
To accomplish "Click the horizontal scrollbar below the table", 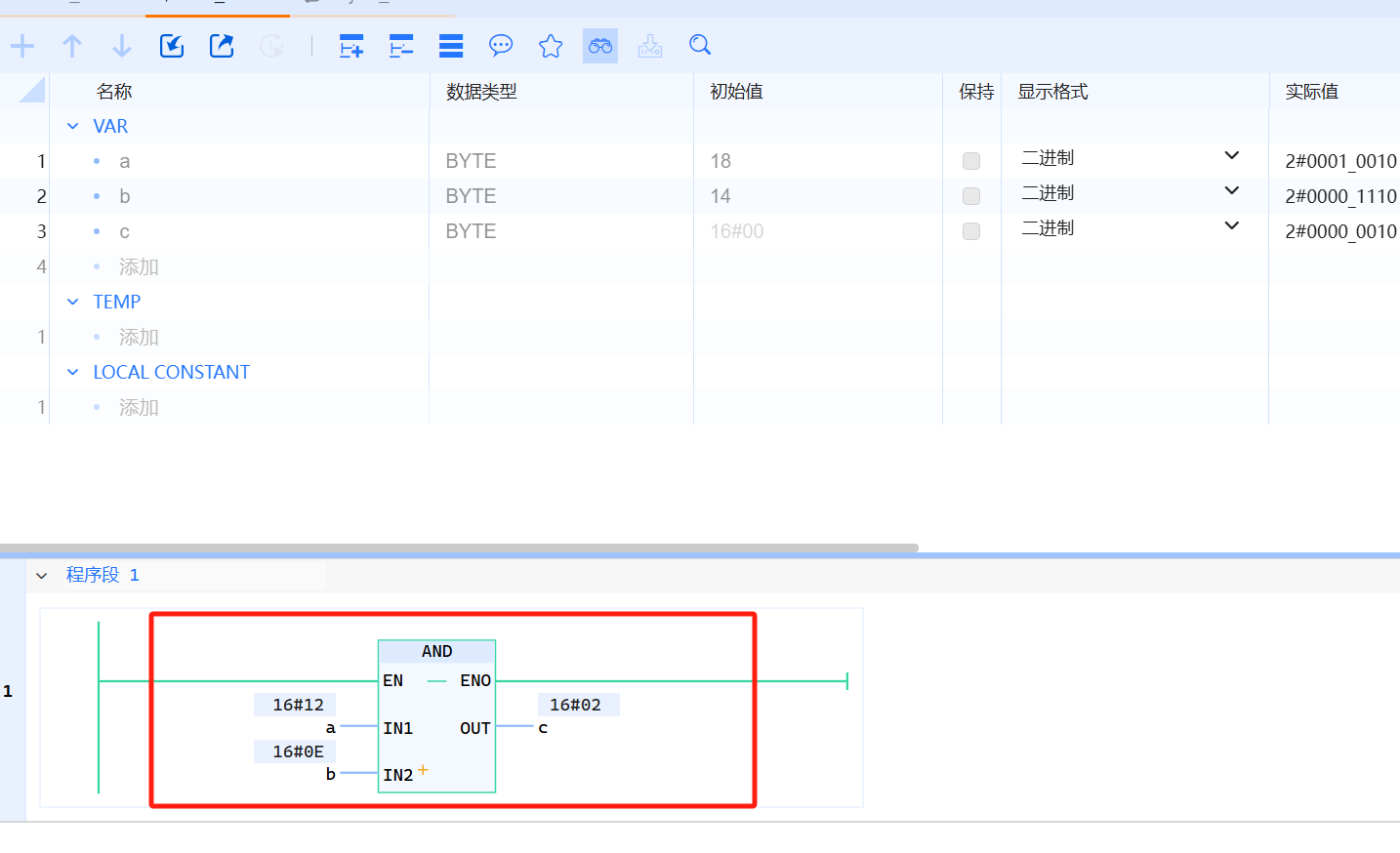I will [x=459, y=548].
